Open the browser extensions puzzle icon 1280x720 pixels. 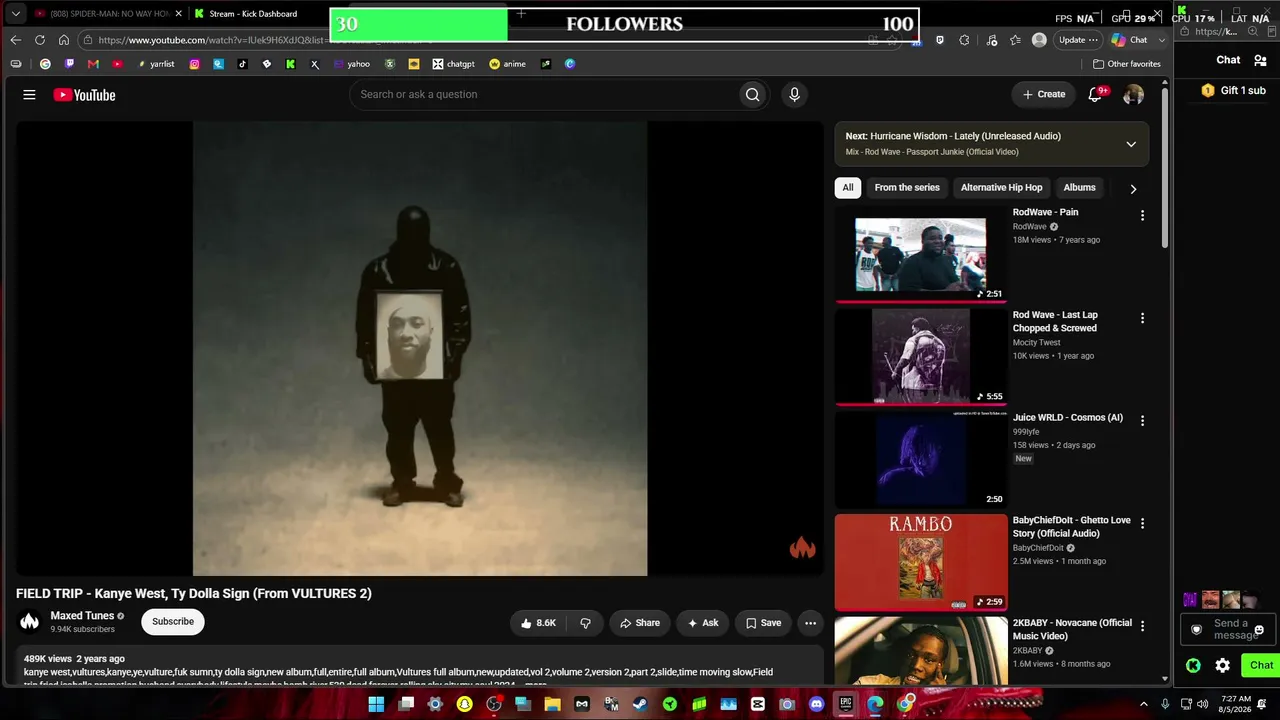click(964, 40)
